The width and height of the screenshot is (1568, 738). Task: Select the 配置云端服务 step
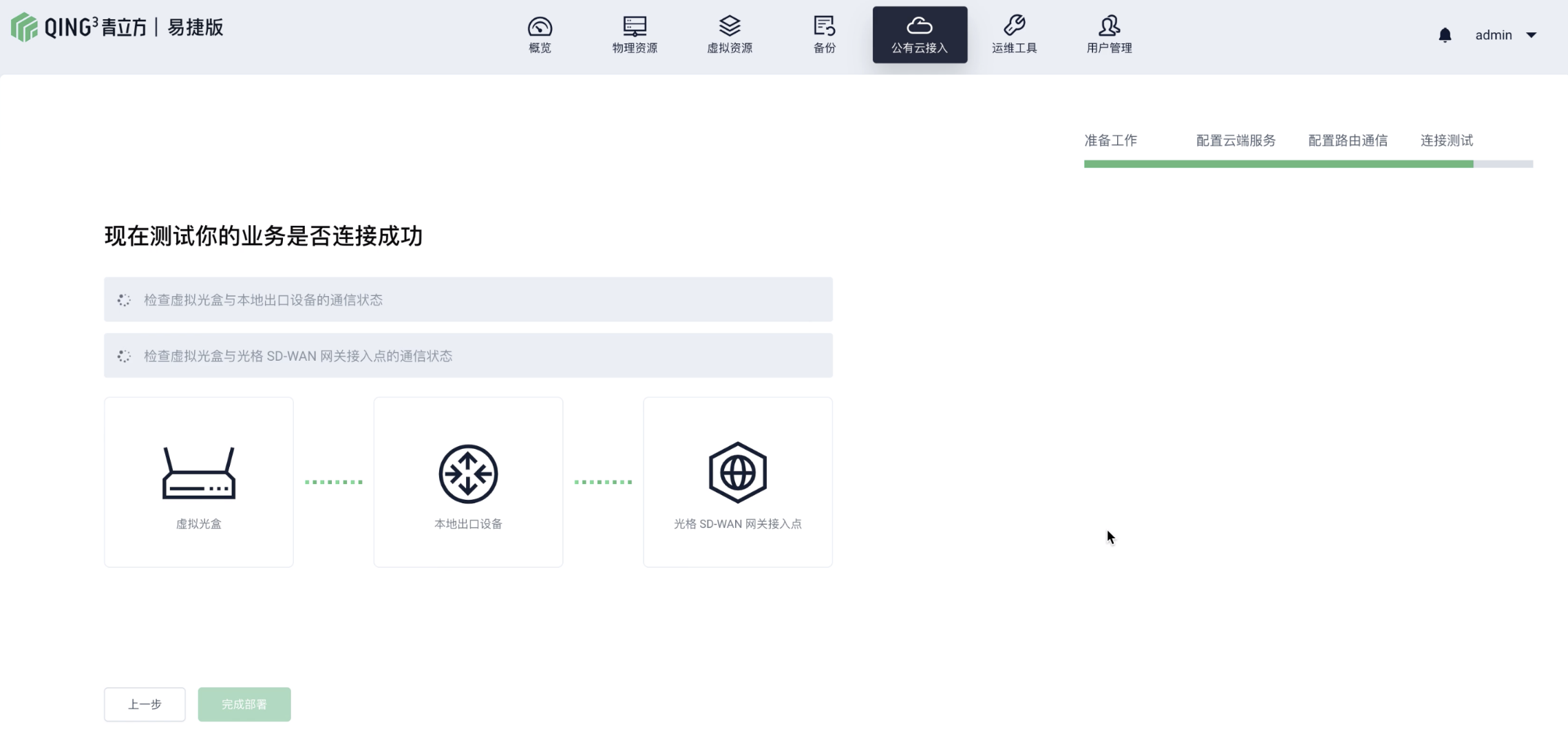coord(1236,140)
